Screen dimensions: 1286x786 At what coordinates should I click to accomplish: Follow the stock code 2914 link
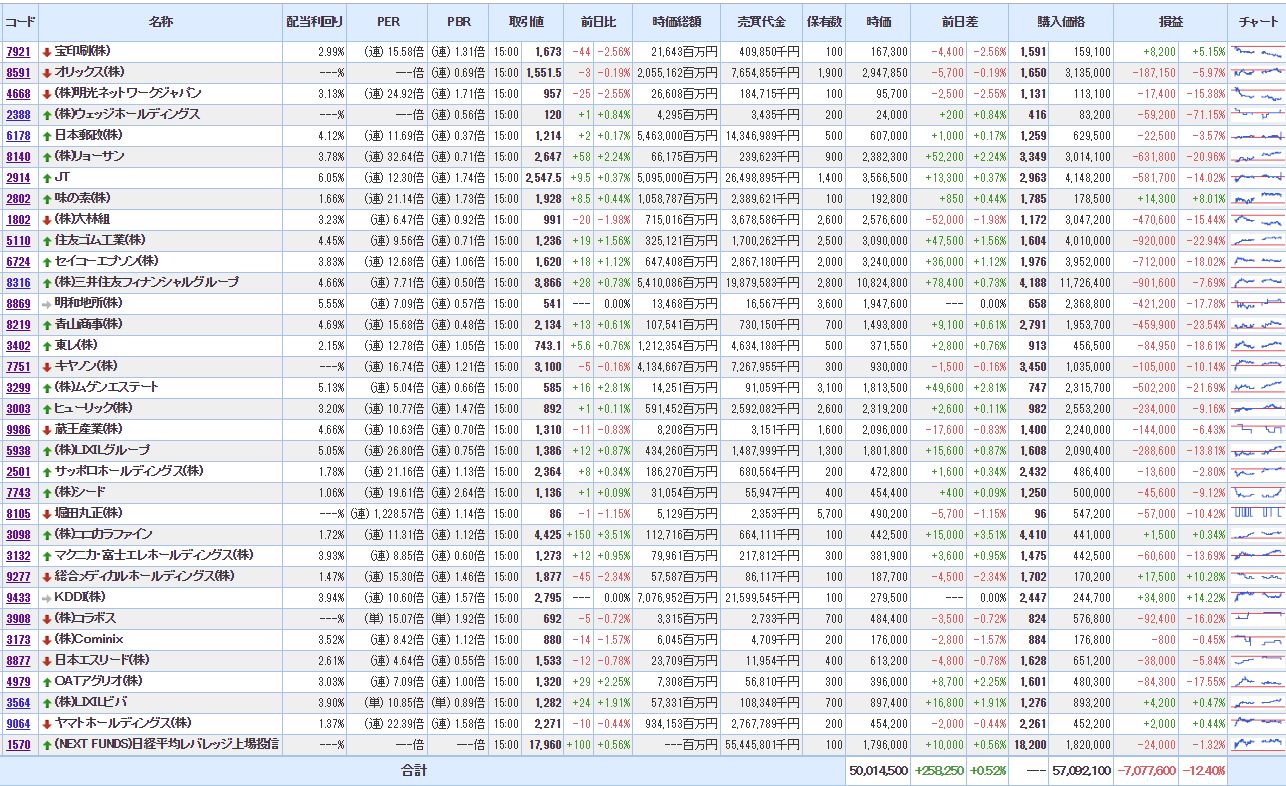click(x=18, y=177)
